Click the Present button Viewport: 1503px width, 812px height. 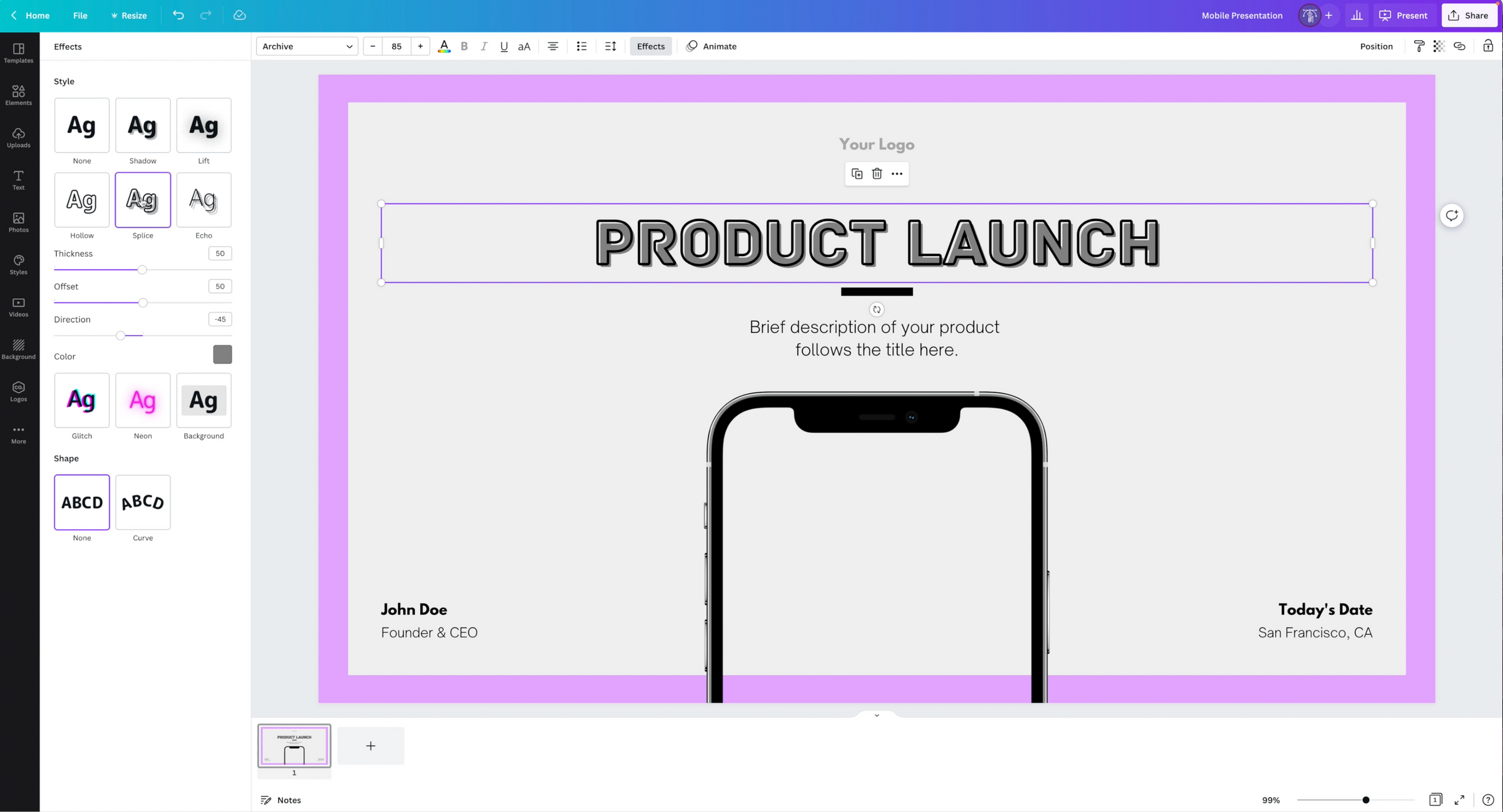coord(1404,15)
